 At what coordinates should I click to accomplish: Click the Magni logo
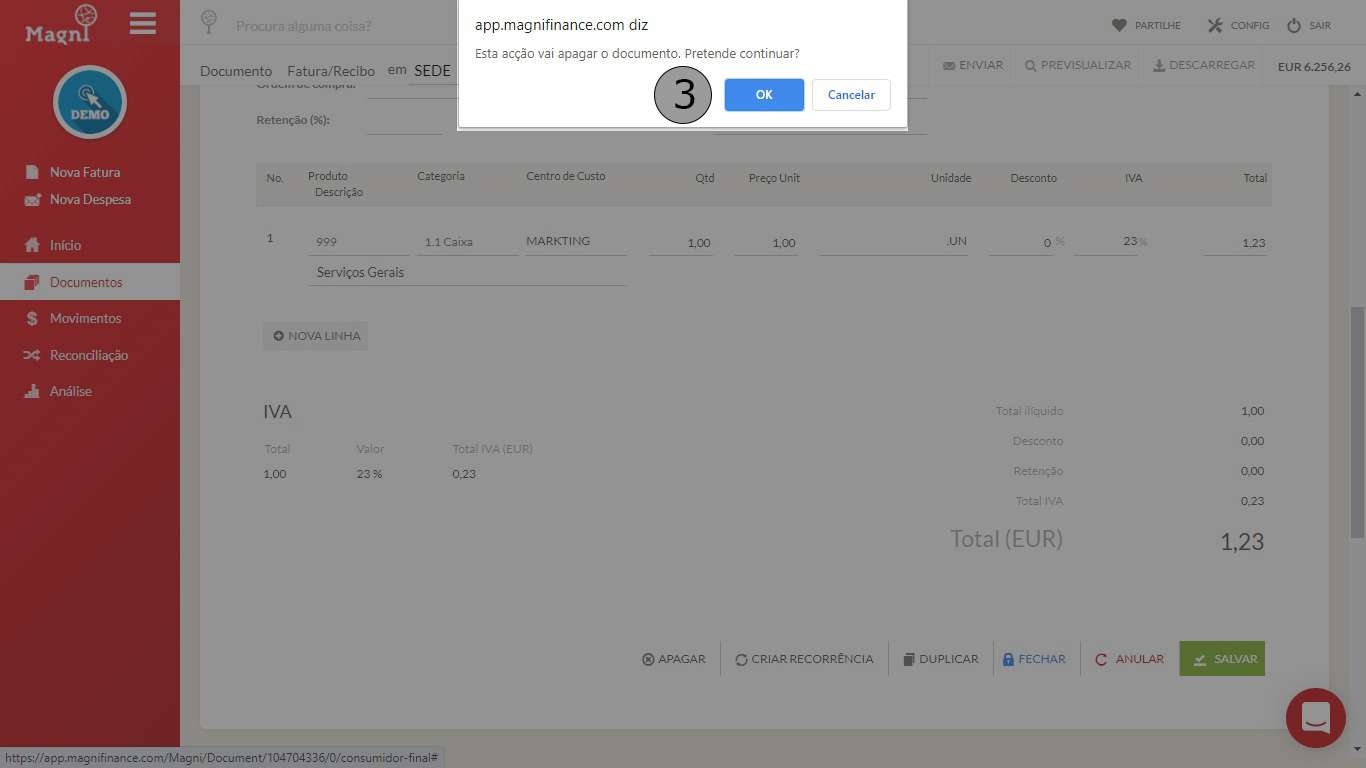point(61,25)
